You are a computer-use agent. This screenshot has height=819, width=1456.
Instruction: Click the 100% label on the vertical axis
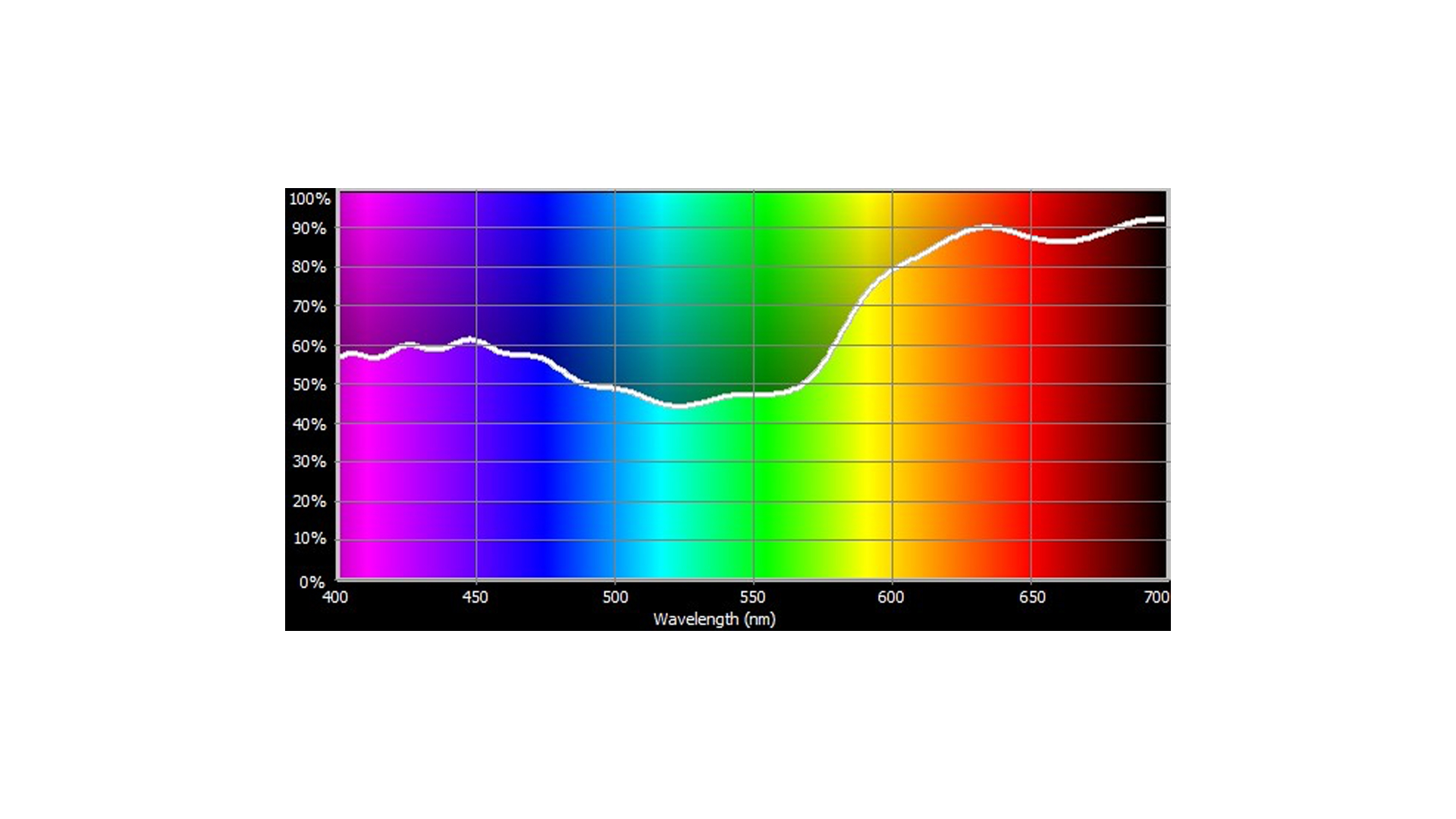tap(309, 199)
